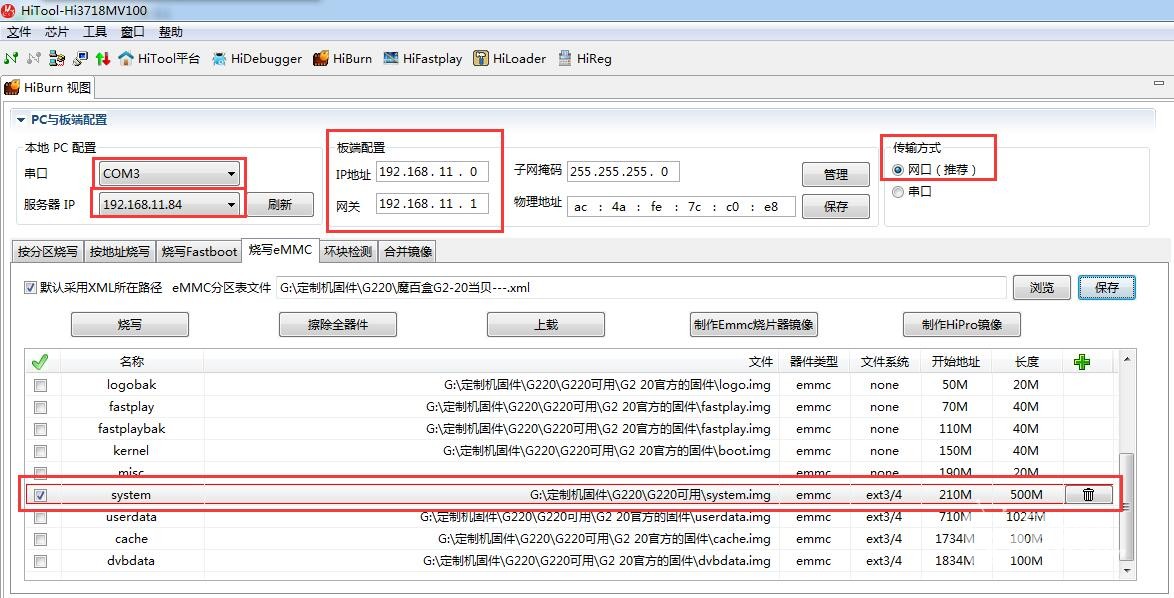Check the kernel partition checkbox
Screen dimensions: 1174x598
tap(40, 451)
